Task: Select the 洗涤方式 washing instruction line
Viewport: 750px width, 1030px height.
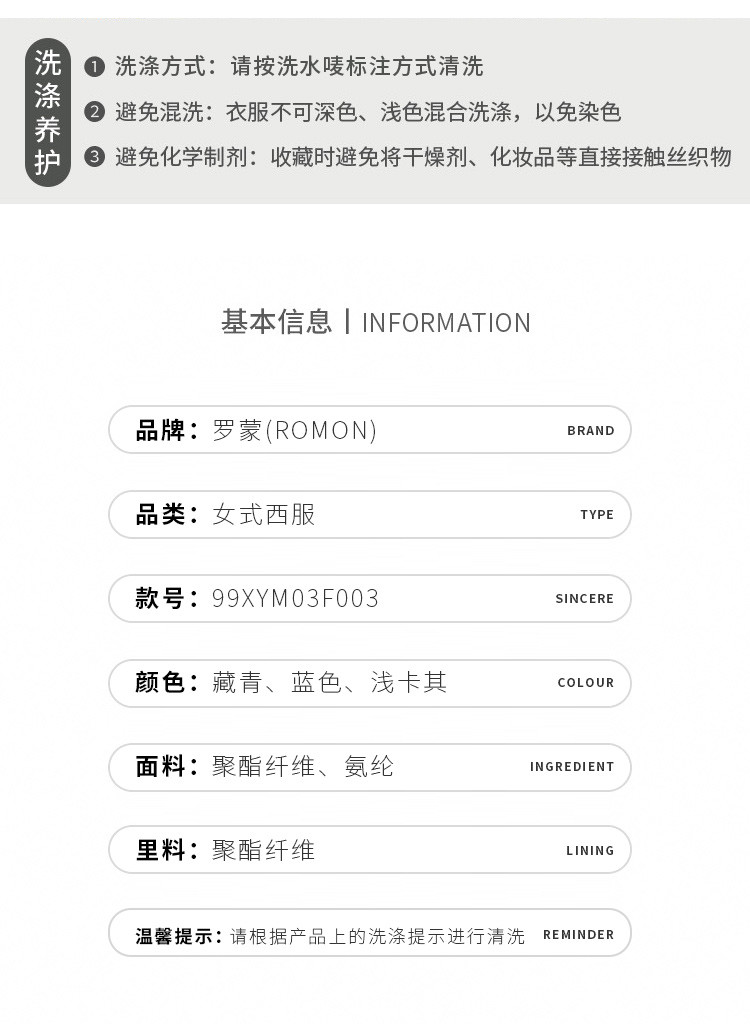Action: coord(299,67)
